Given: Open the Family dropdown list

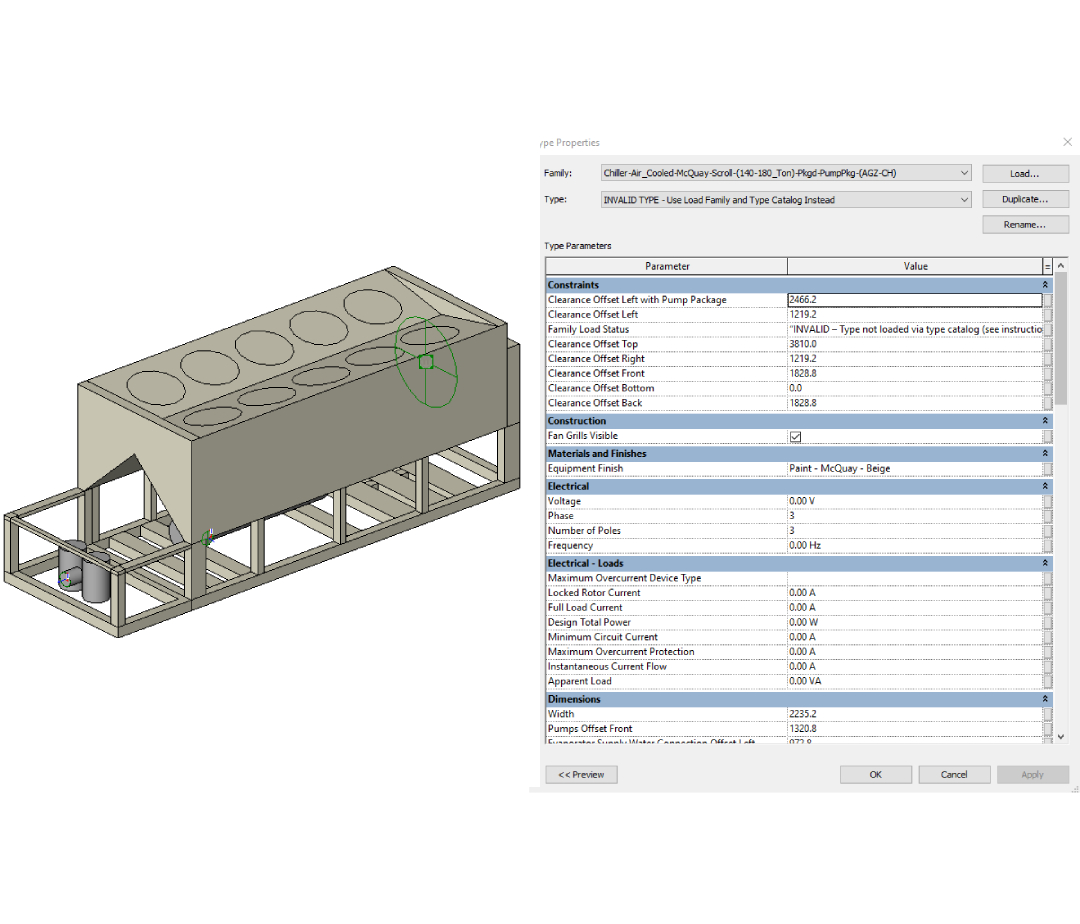Looking at the screenshot, I should point(963,173).
